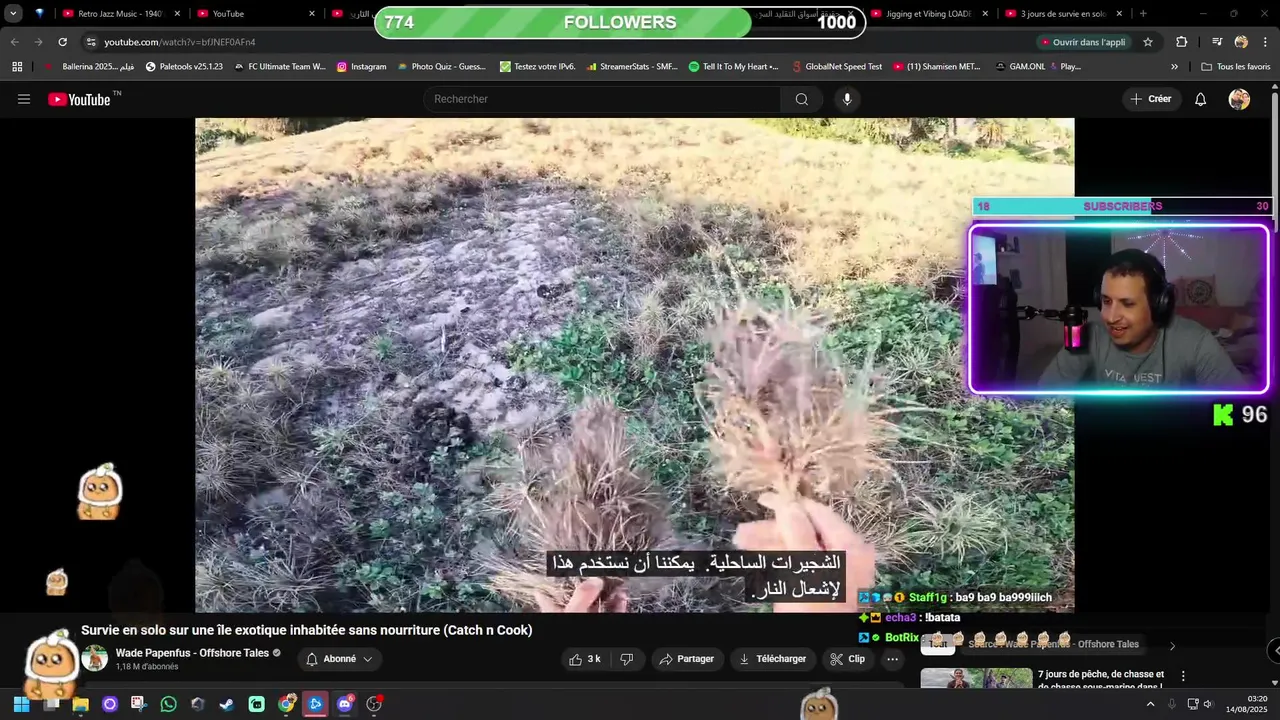Open volume control in system tray
Screen dimensions: 1280x720
tap(1208, 704)
